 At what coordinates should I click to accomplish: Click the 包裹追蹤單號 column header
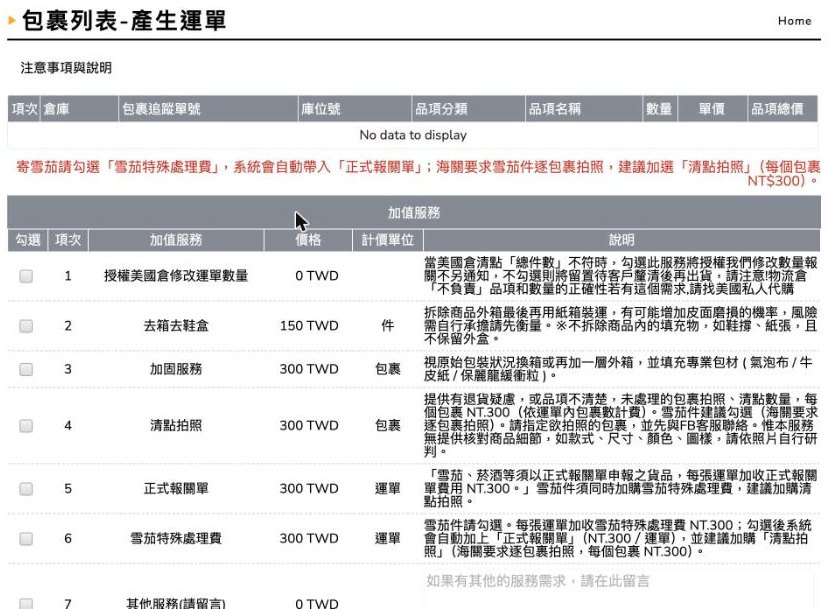(208, 109)
